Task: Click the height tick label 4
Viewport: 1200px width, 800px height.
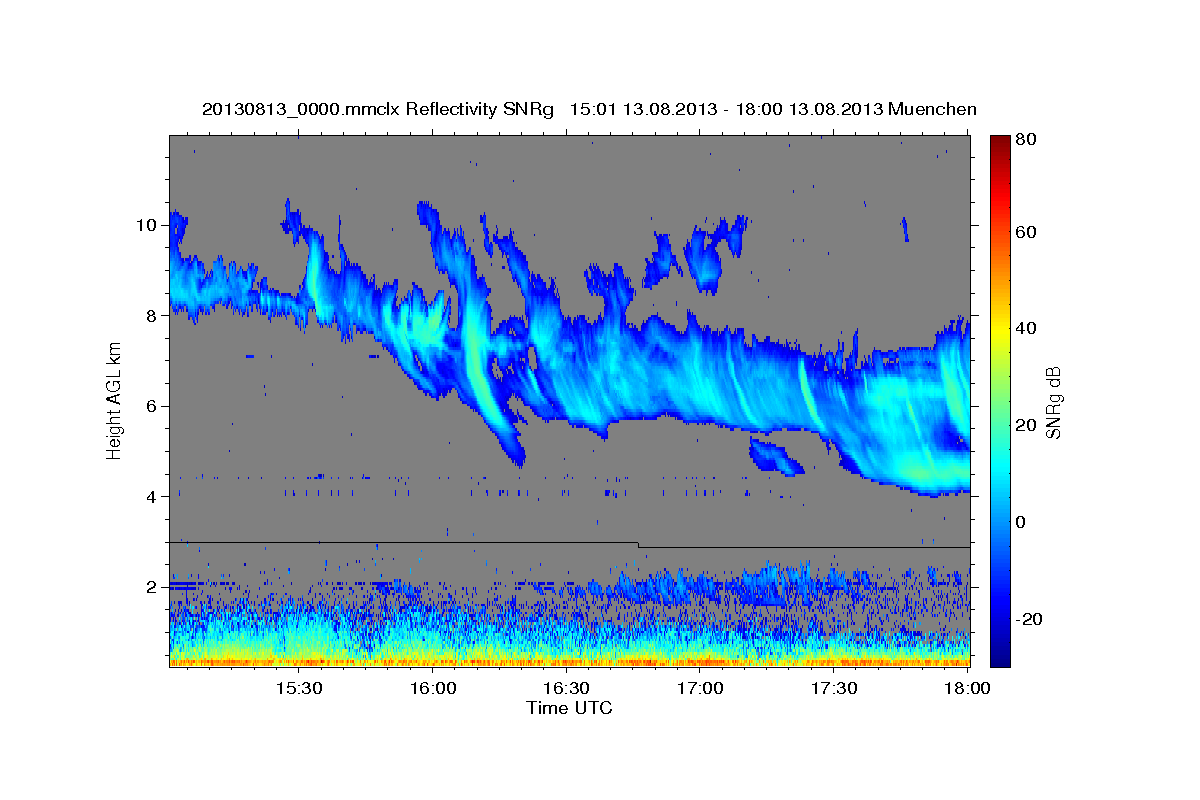Action: click(x=151, y=497)
